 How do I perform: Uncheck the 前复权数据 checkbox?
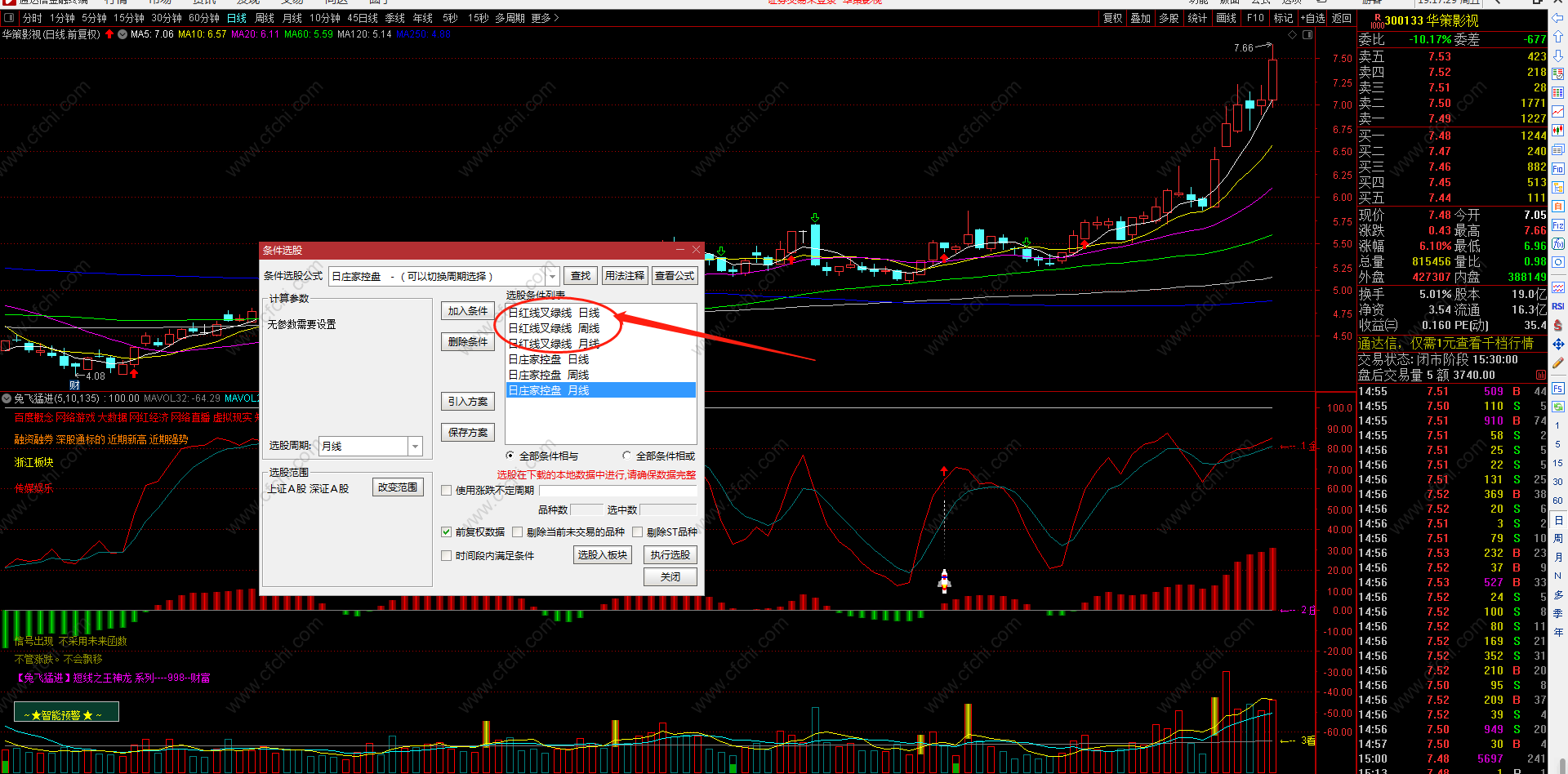pos(447,532)
